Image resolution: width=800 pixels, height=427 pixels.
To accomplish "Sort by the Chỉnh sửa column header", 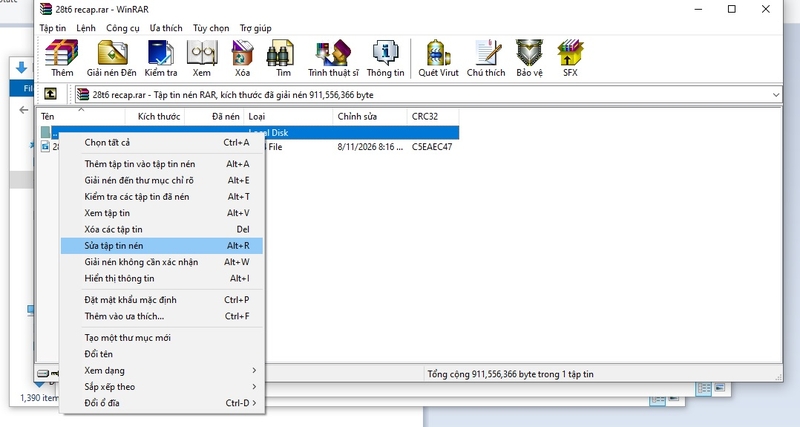I will (x=370, y=116).
